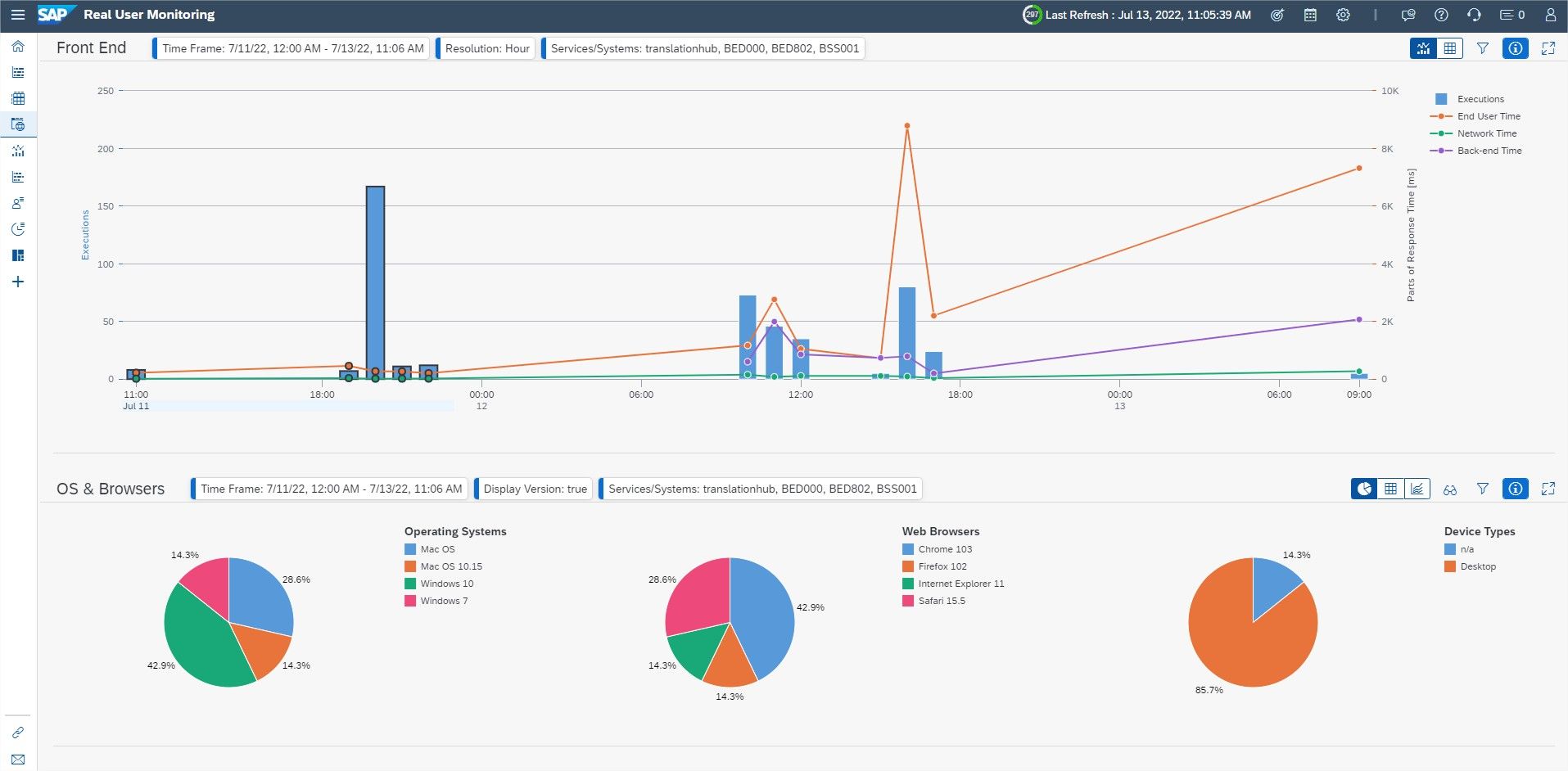Screen dimensions: 1568x771
Task: Open the hamburger navigation menu
Action: 18,15
